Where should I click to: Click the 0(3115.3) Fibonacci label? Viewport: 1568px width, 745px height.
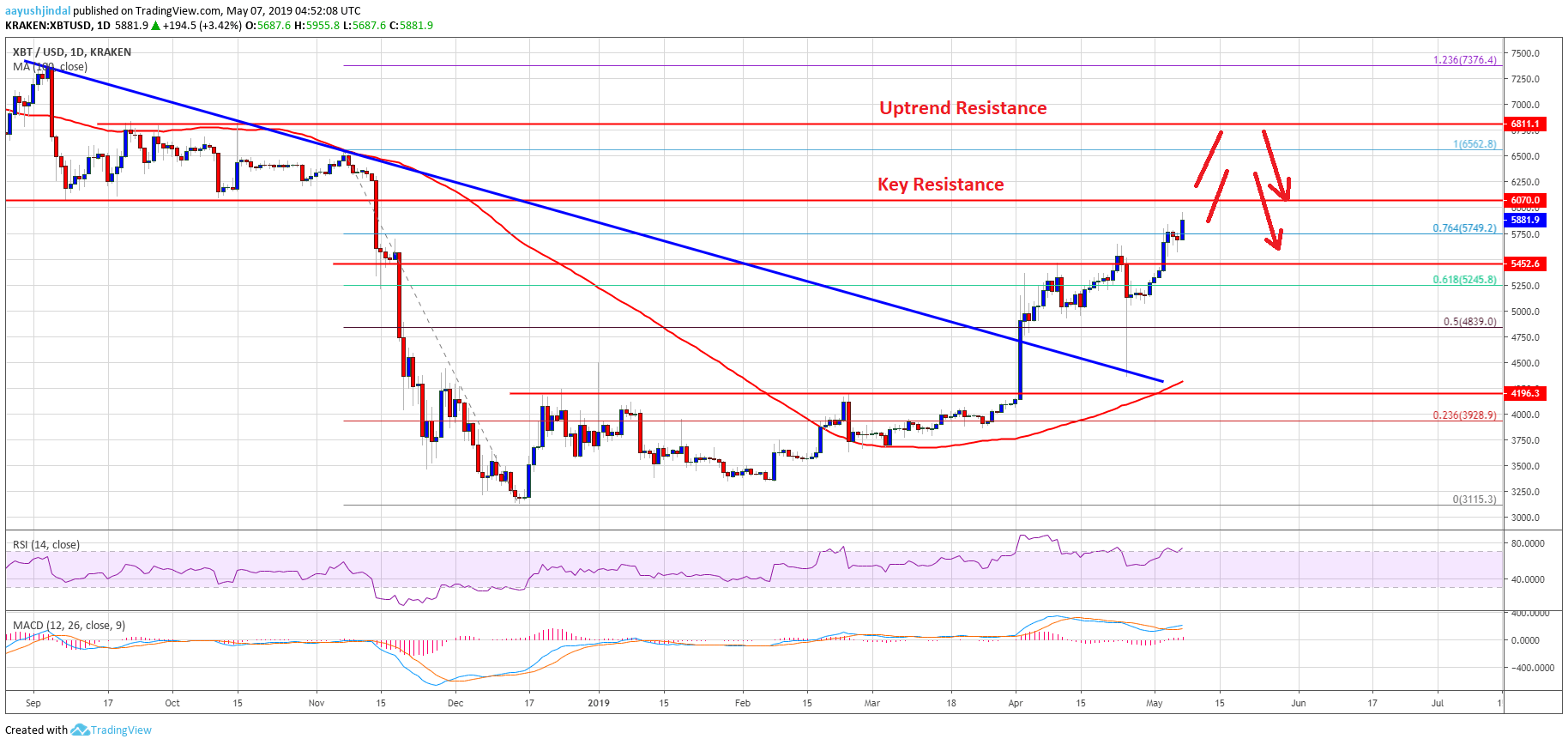click(1475, 500)
